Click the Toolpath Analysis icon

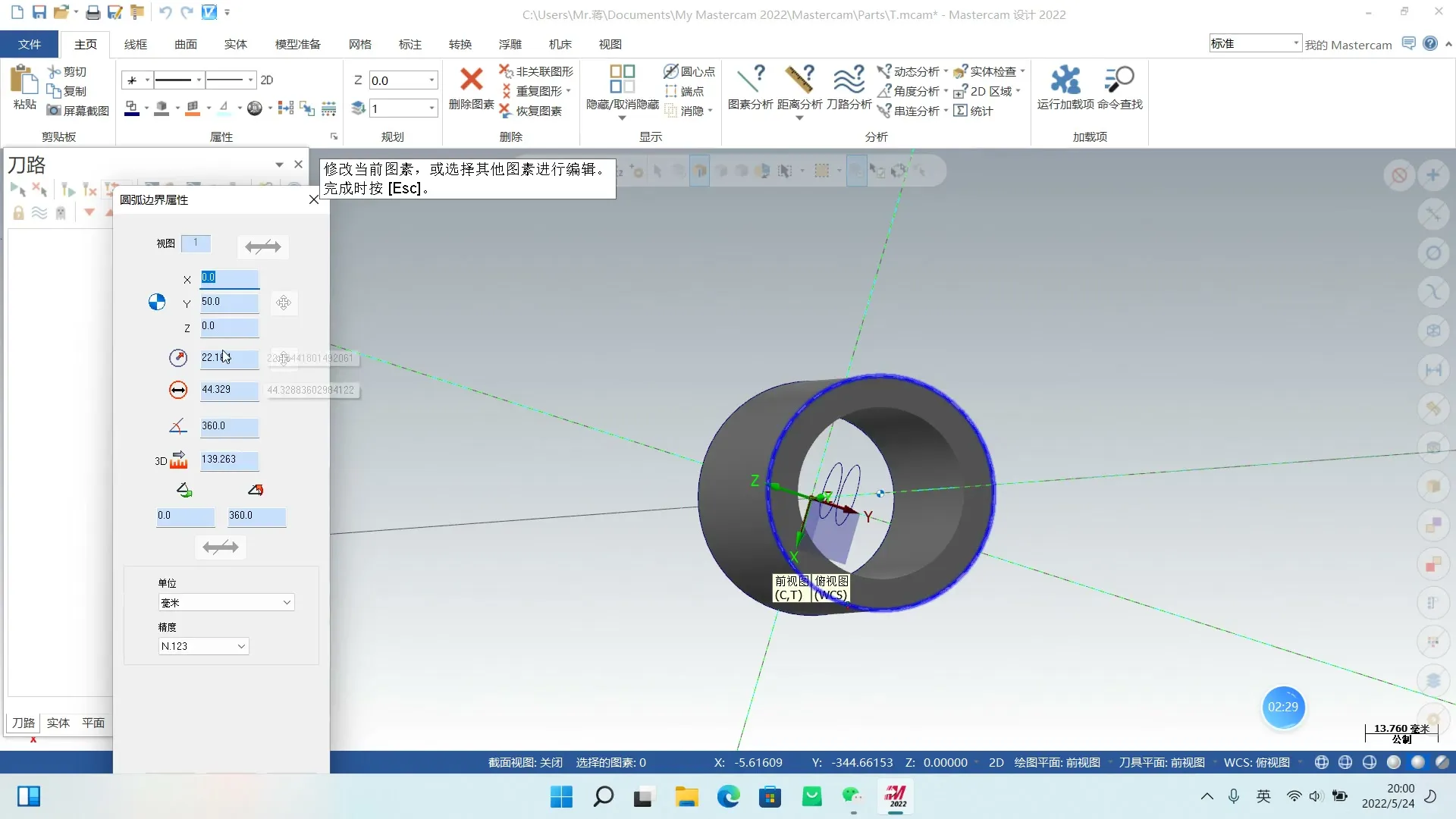849,80
